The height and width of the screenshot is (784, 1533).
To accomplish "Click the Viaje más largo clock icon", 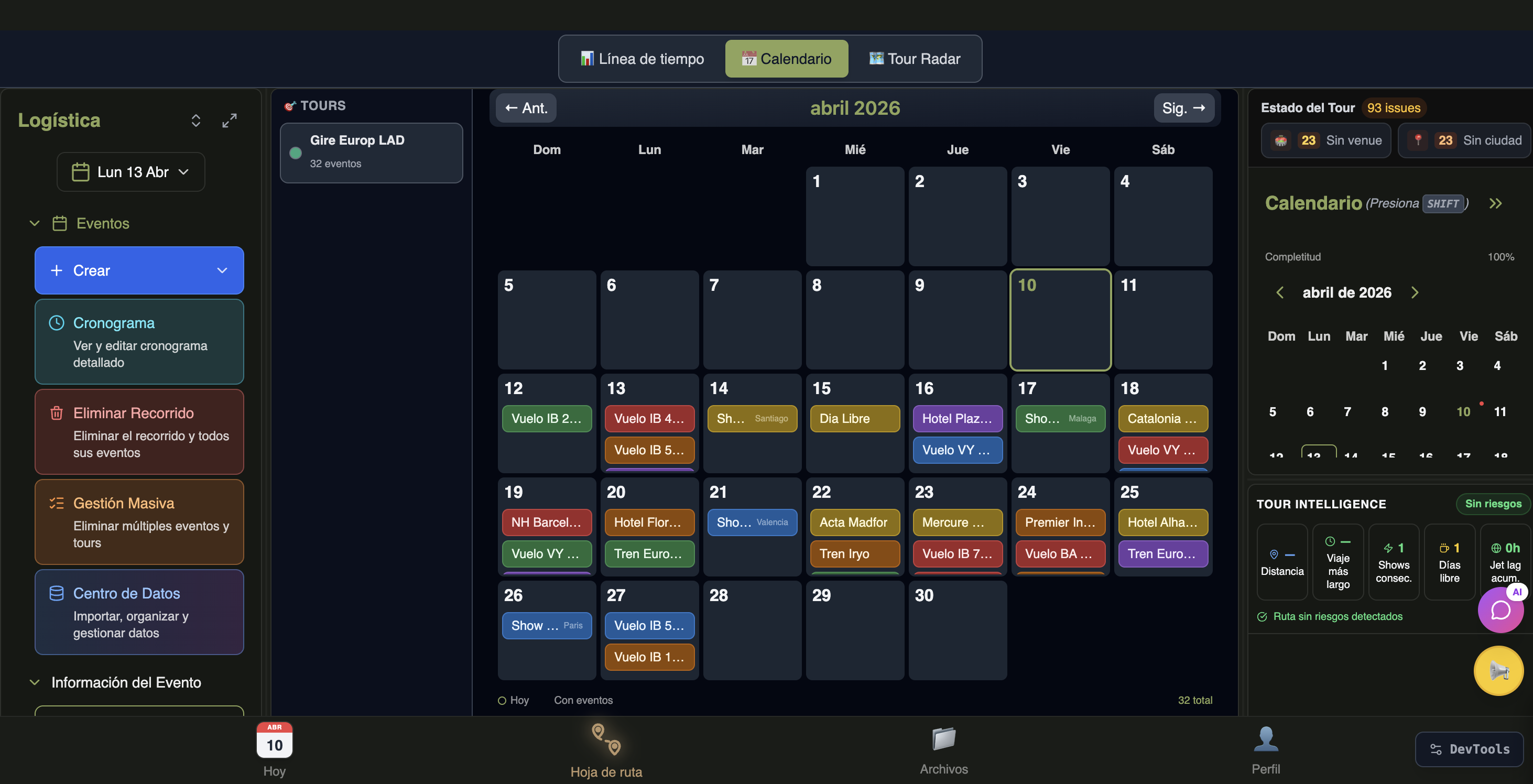I will click(x=1330, y=541).
